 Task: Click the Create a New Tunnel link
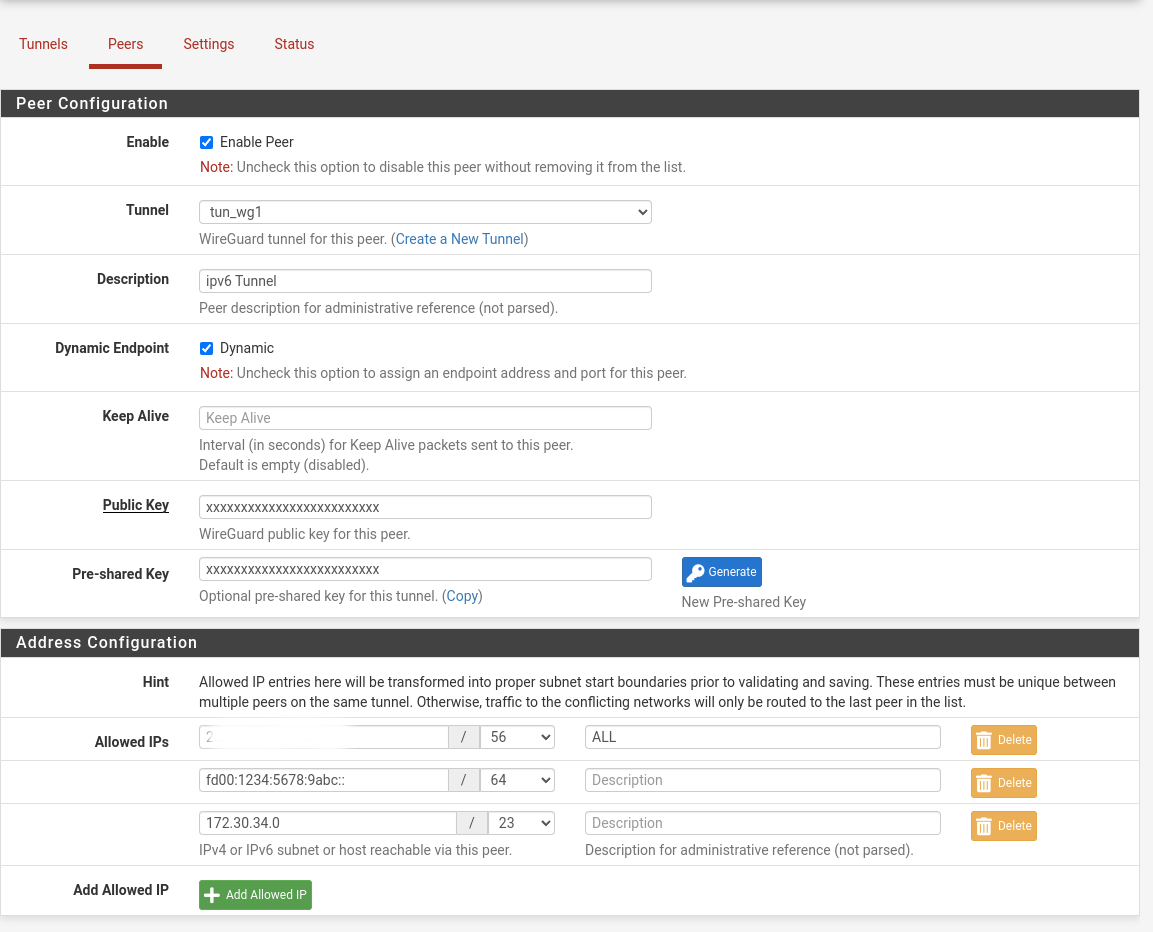coord(459,239)
